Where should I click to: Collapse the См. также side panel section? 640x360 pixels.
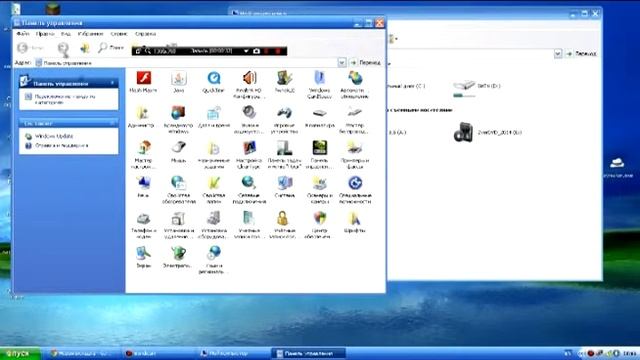[x=112, y=123]
